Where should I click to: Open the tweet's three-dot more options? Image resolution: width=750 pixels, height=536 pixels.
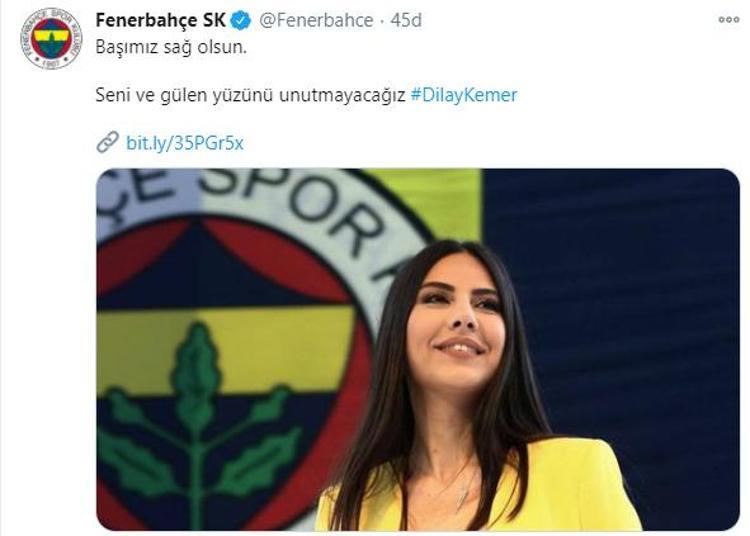(729, 20)
